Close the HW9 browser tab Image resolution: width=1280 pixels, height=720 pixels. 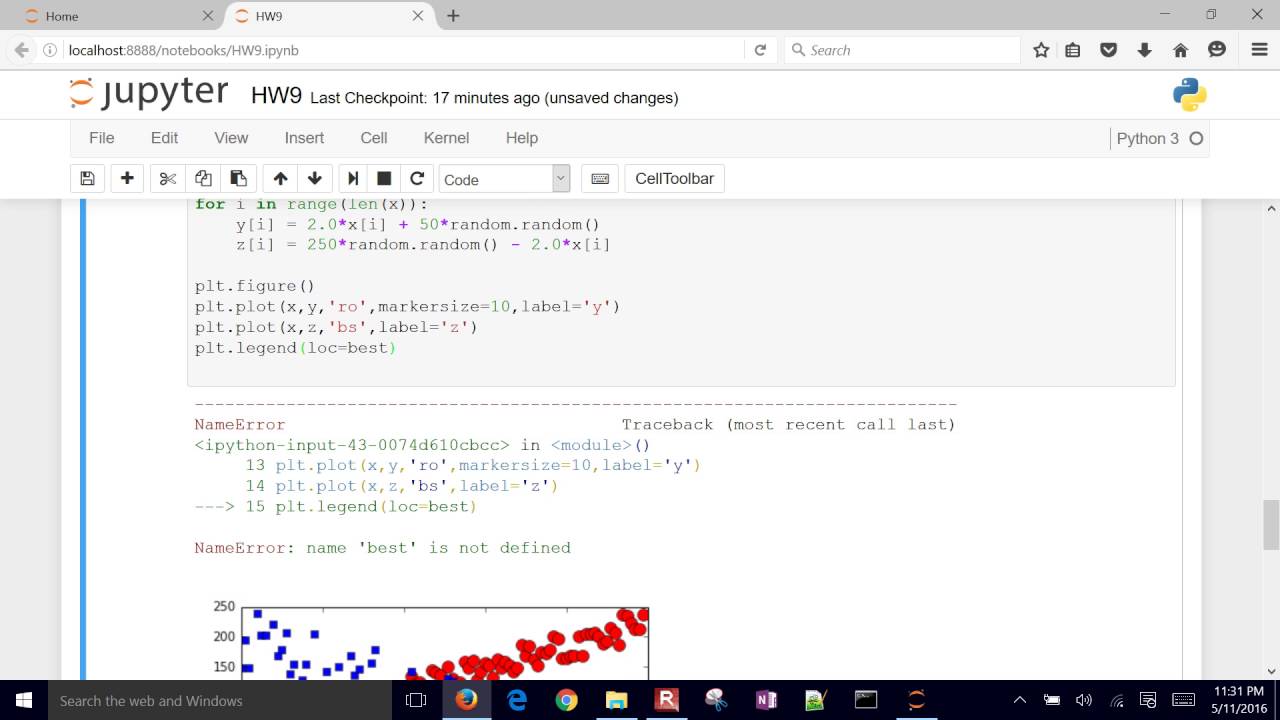click(418, 16)
